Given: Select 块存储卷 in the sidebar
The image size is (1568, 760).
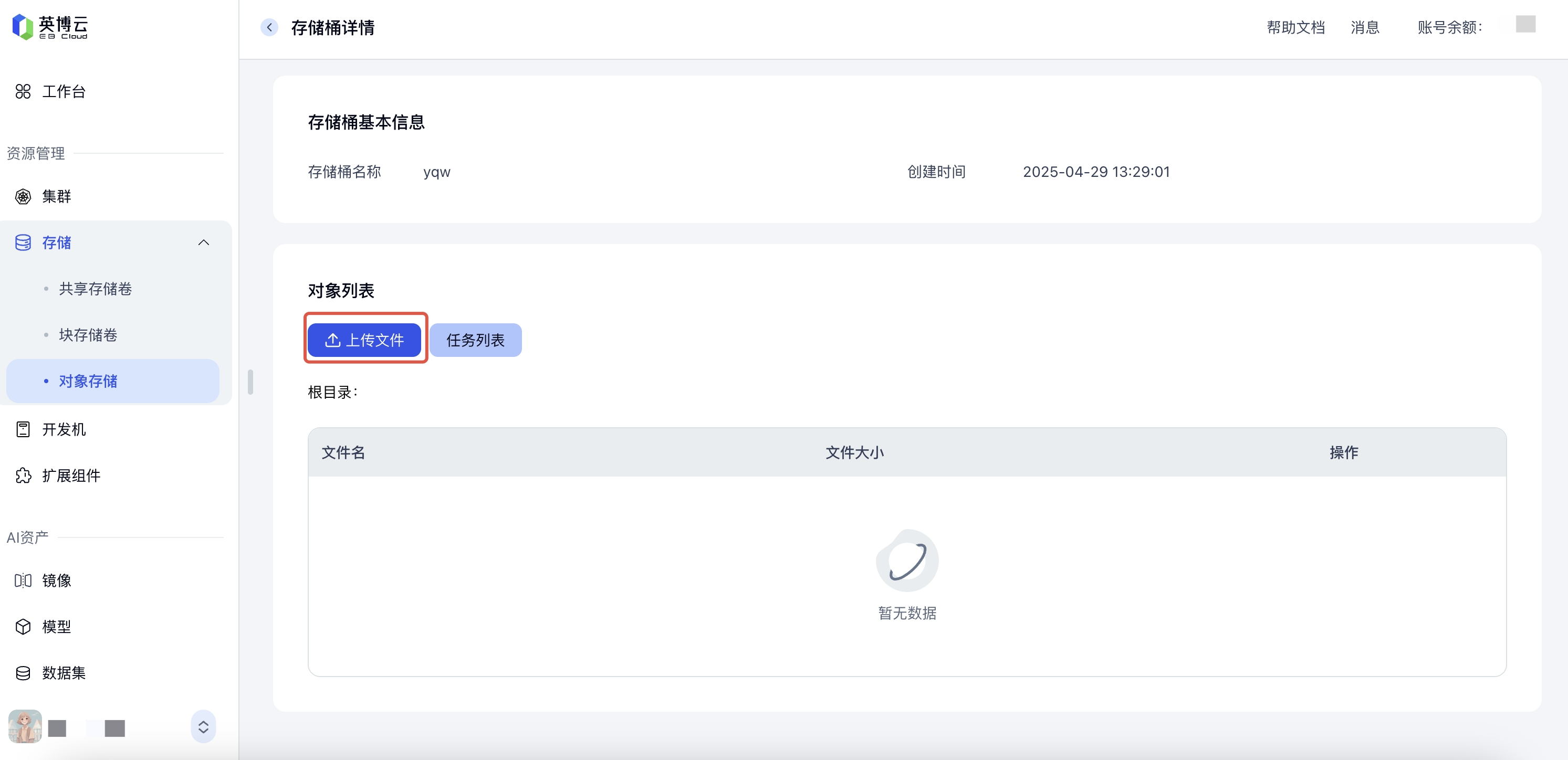Looking at the screenshot, I should [88, 335].
